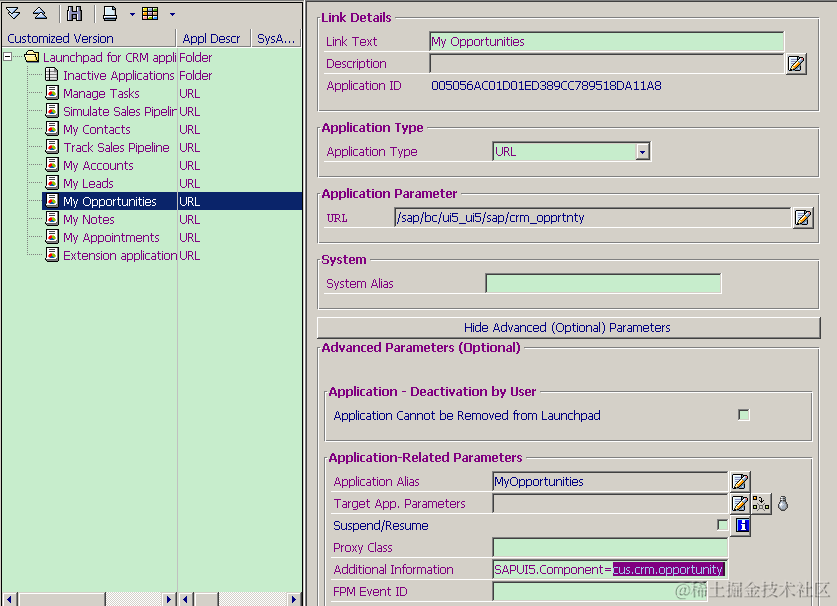
Task: Click the Description input field
Action: tap(606, 64)
